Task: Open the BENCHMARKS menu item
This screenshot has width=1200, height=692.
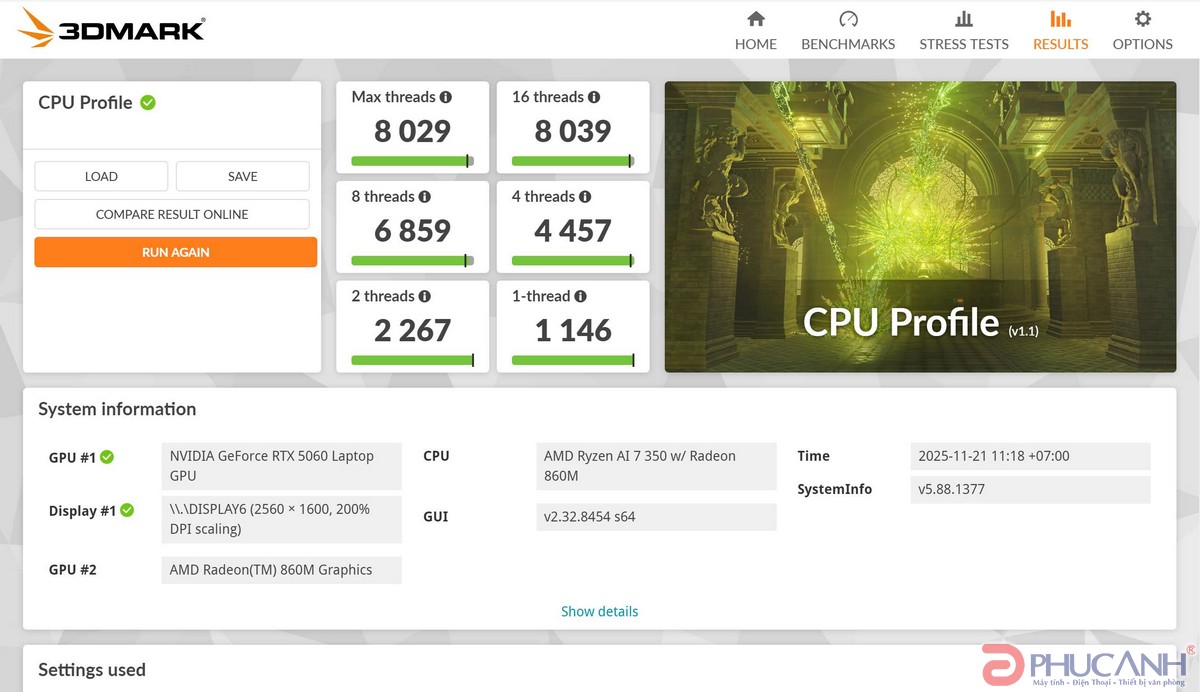Action: 847,30
